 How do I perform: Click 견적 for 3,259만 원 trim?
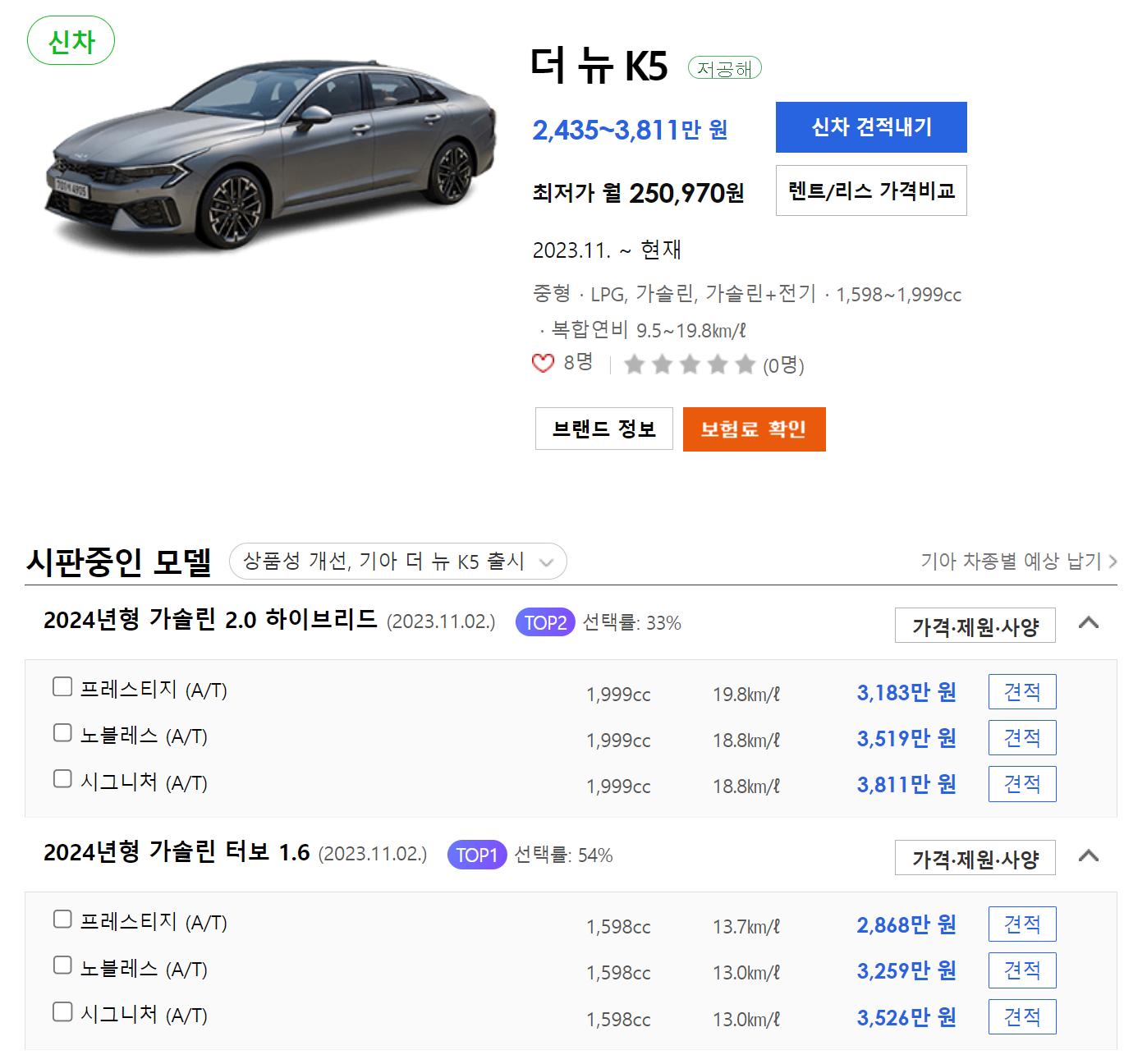coord(1022,970)
